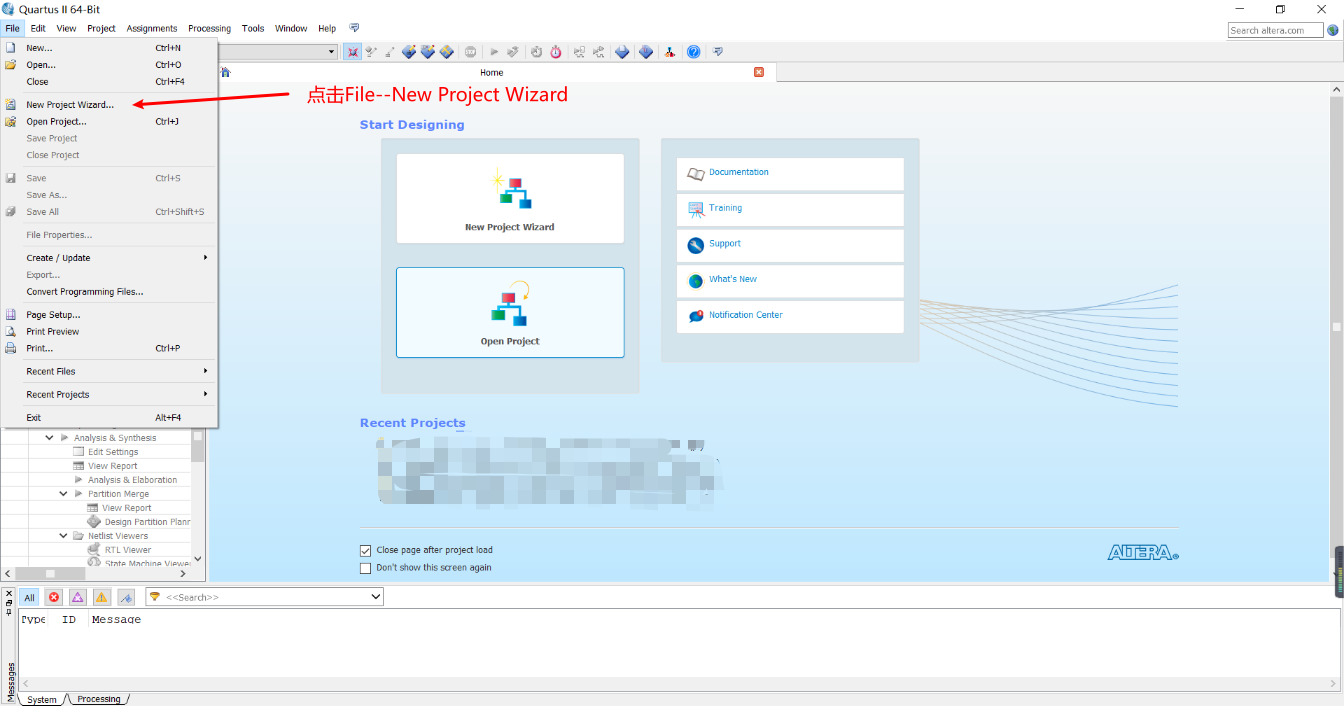
Task: Toggle the yellow warning messages filter
Action: click(x=102, y=597)
